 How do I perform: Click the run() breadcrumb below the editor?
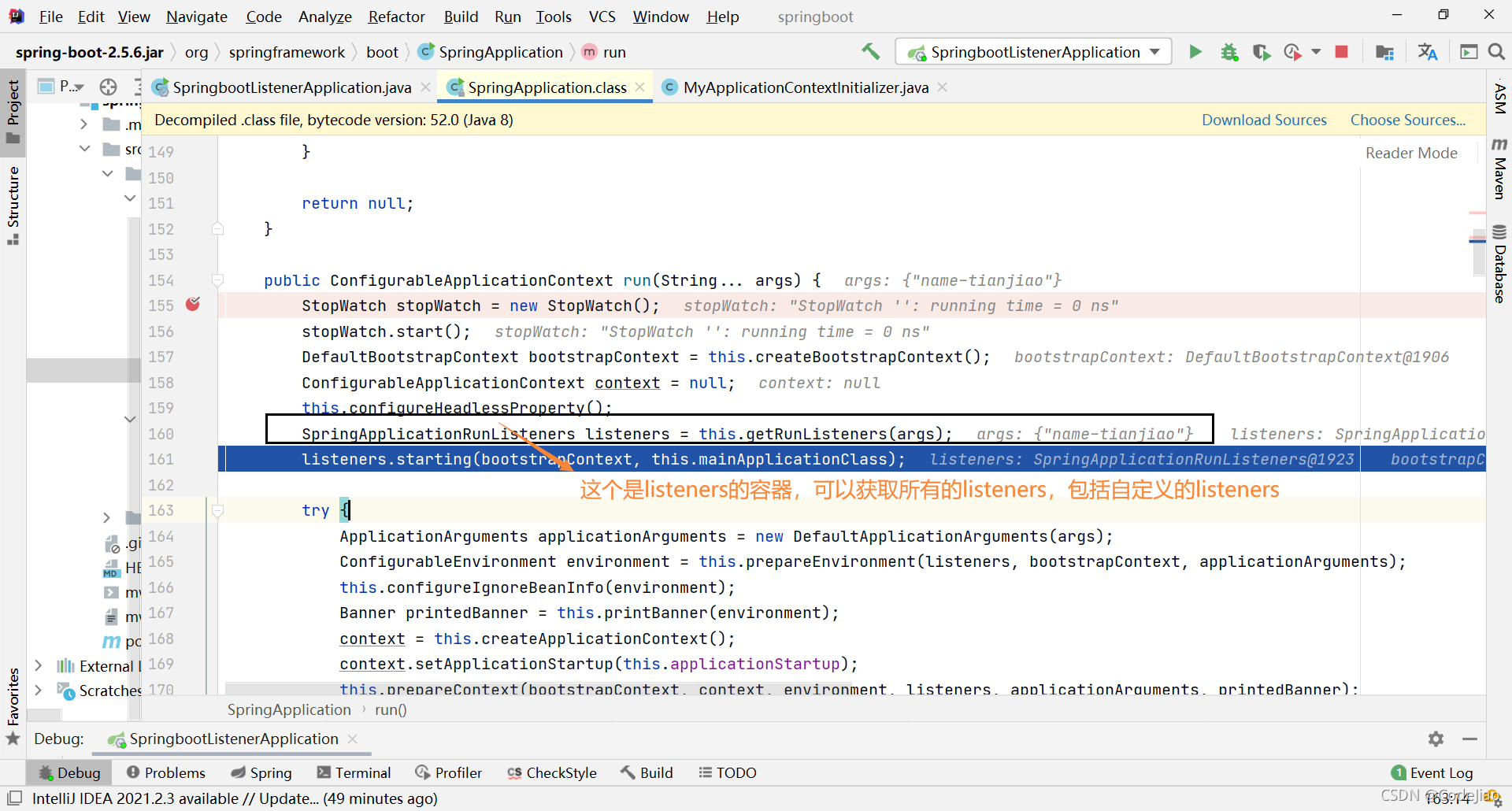click(x=391, y=709)
